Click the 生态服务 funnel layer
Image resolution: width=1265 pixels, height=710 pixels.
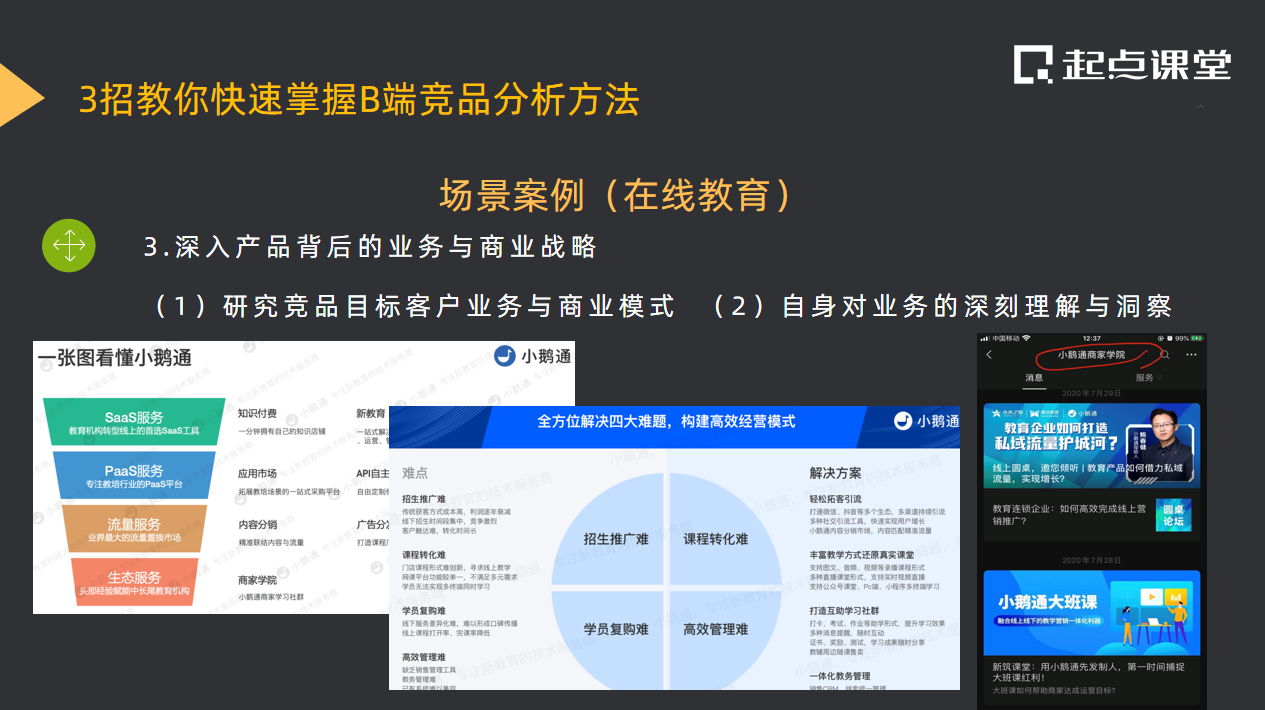pos(134,583)
